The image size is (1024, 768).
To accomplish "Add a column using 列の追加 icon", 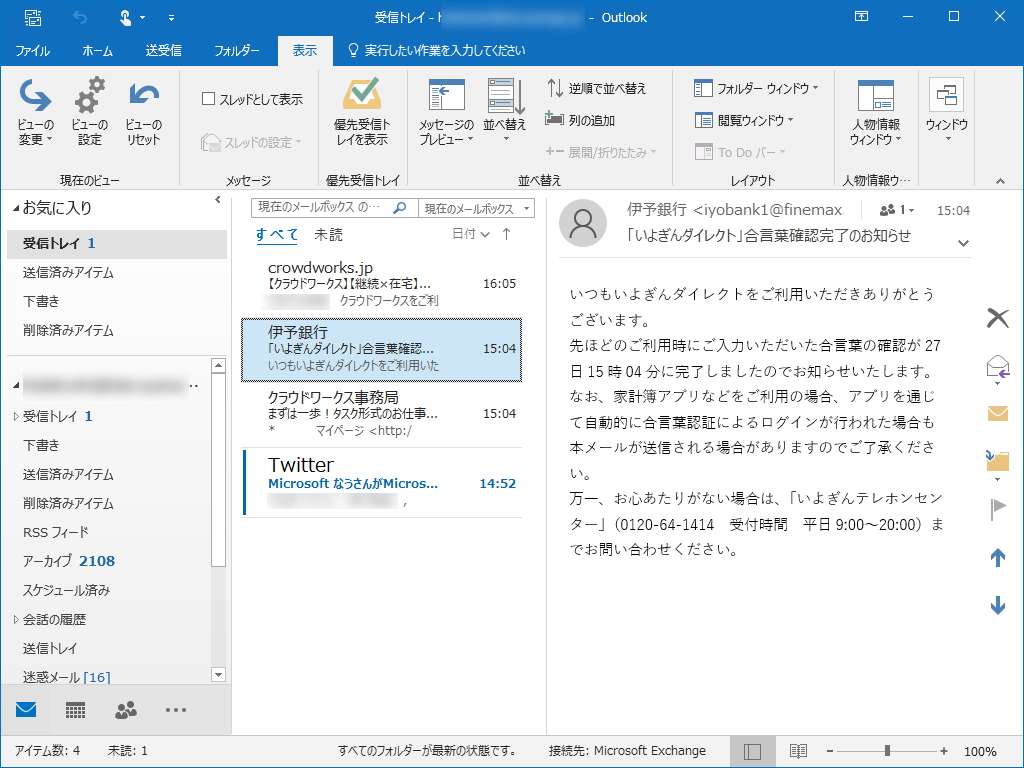I will (x=552, y=118).
